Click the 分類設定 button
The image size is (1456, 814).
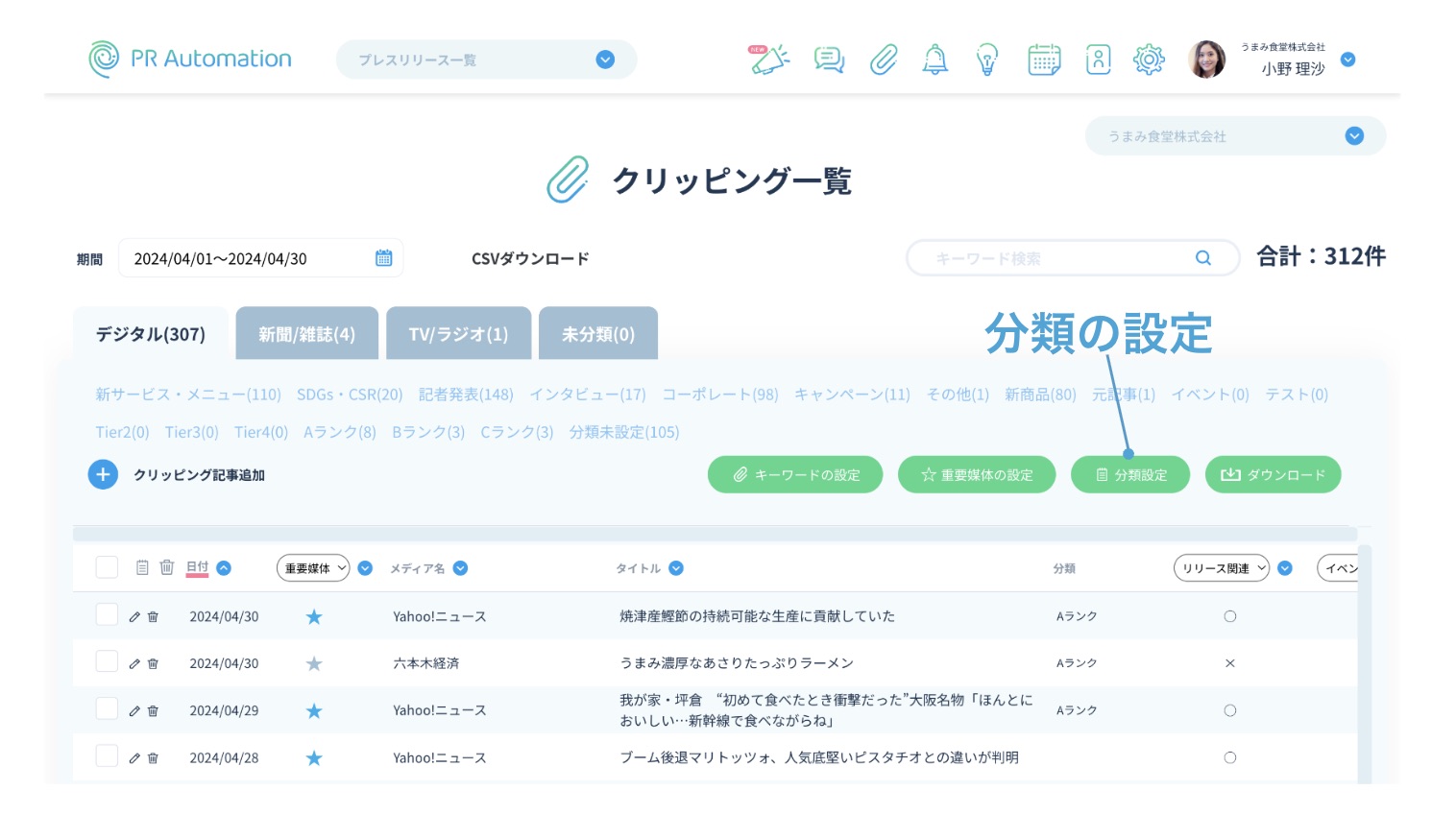pos(1130,474)
